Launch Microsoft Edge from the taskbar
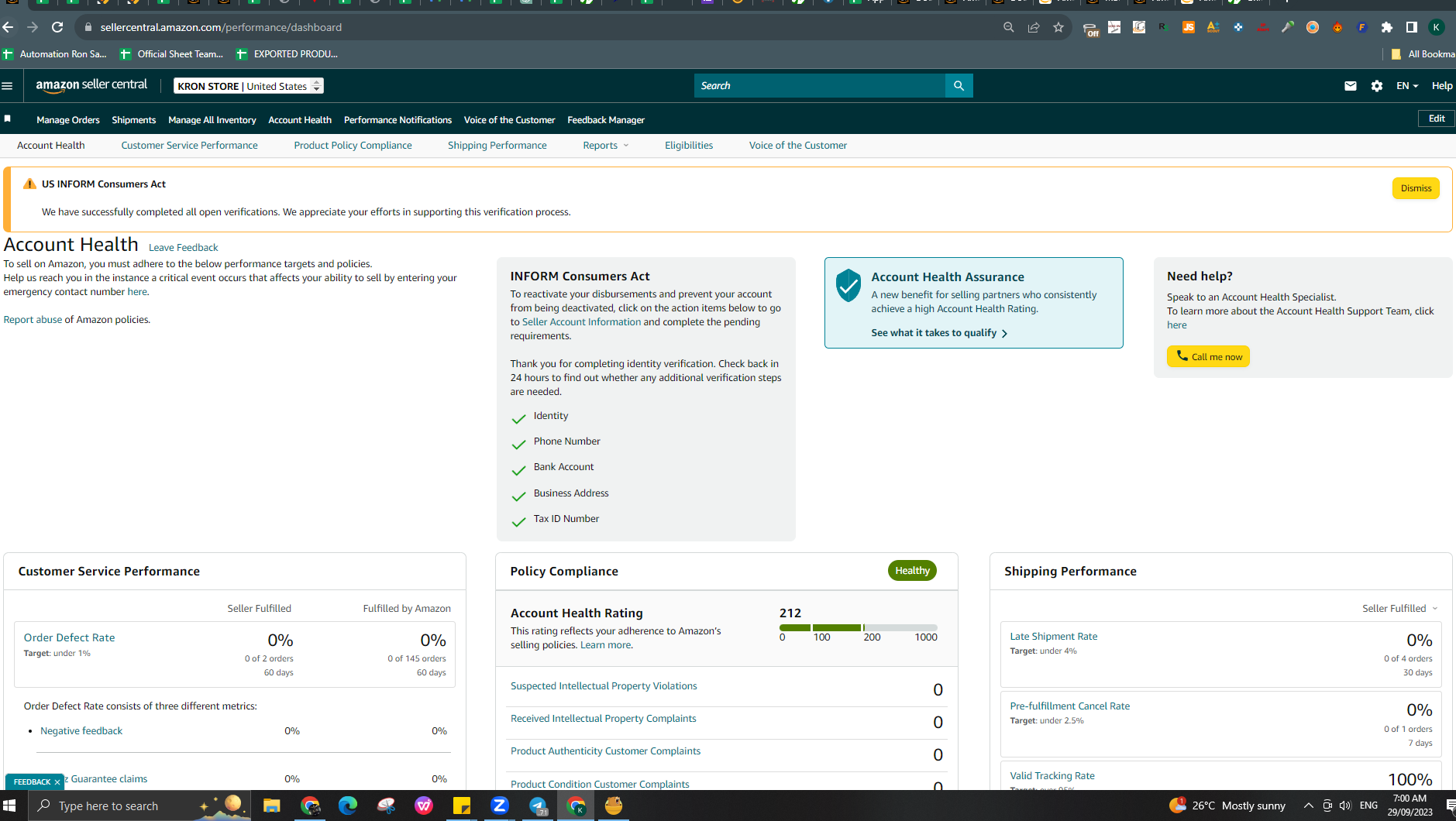 348,806
